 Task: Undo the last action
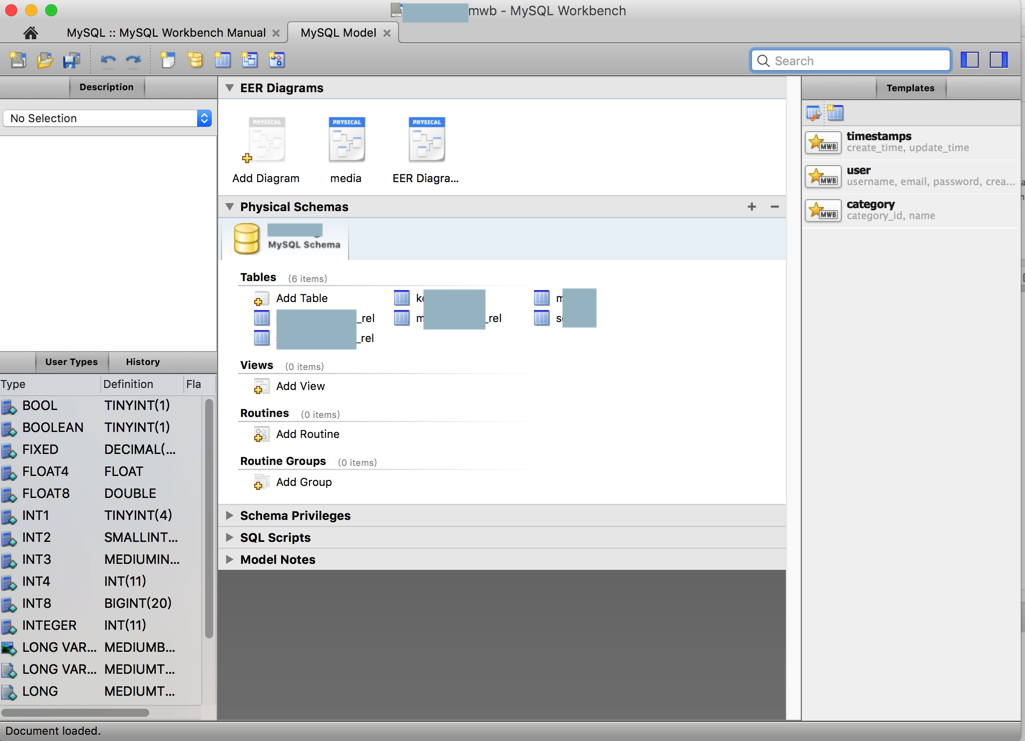pos(108,60)
